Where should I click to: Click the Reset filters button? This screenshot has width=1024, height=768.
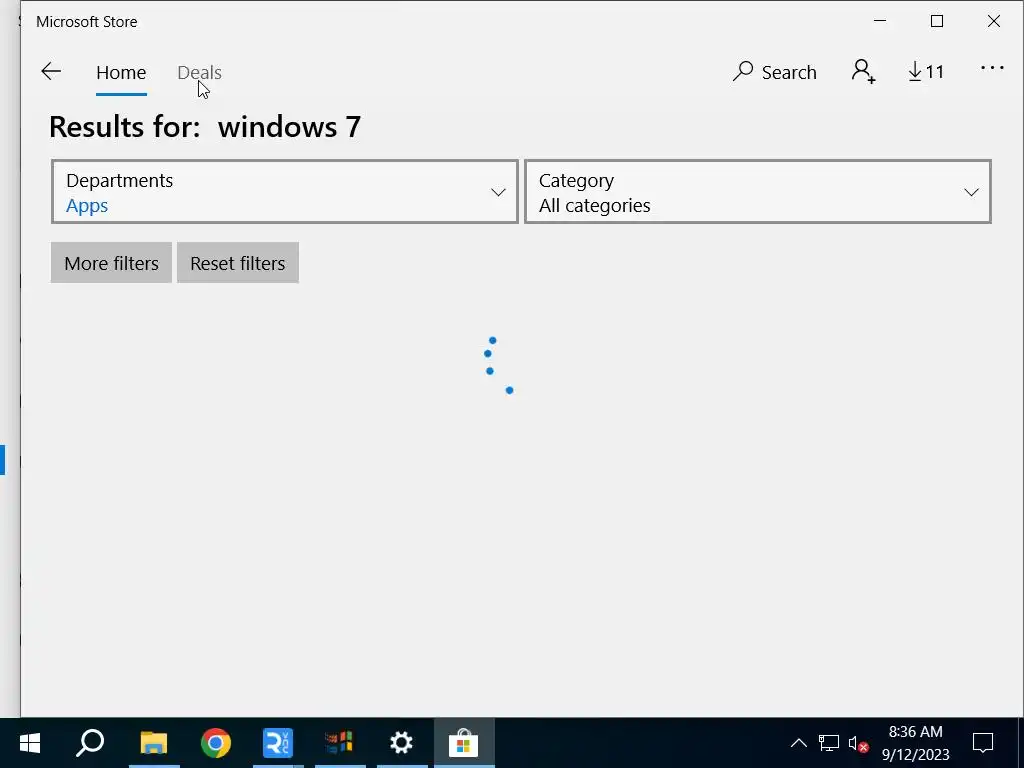238,263
